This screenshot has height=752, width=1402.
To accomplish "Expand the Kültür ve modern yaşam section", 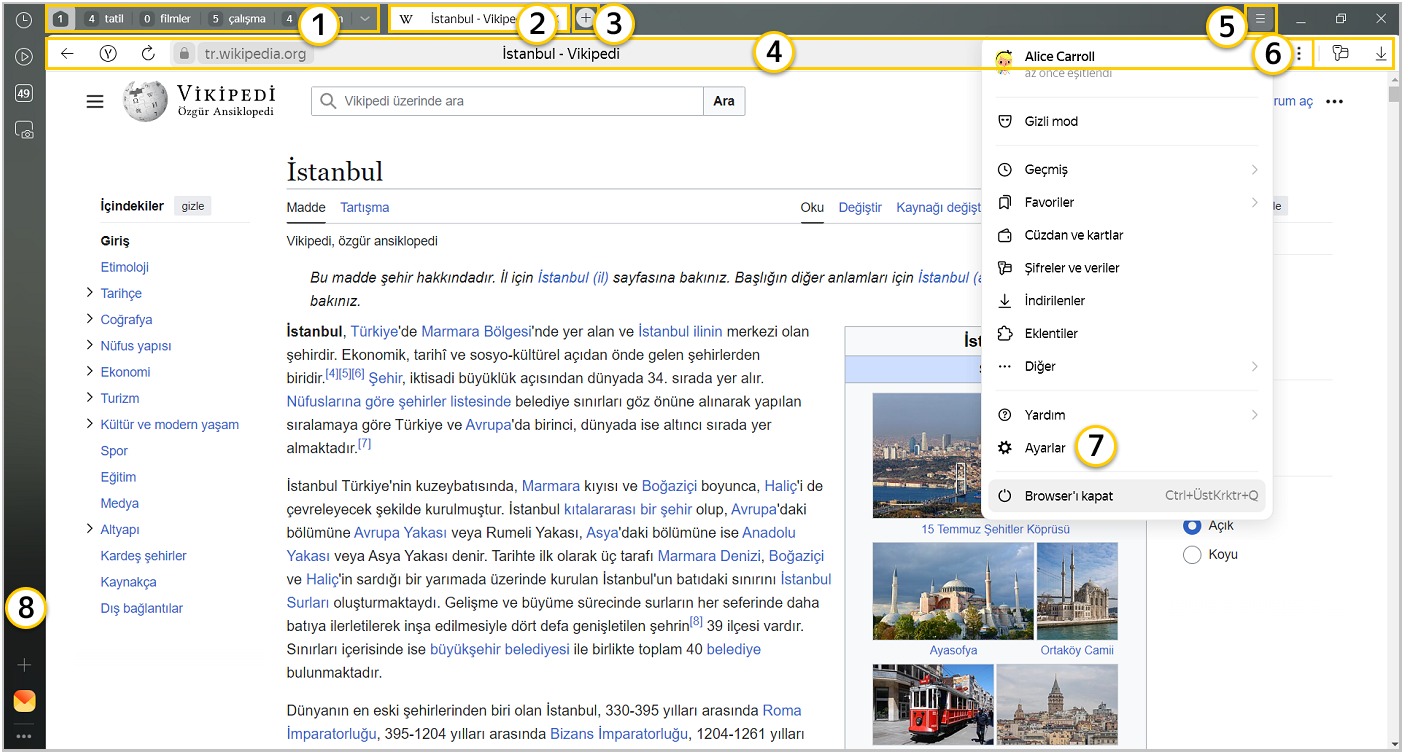I will pos(90,425).
